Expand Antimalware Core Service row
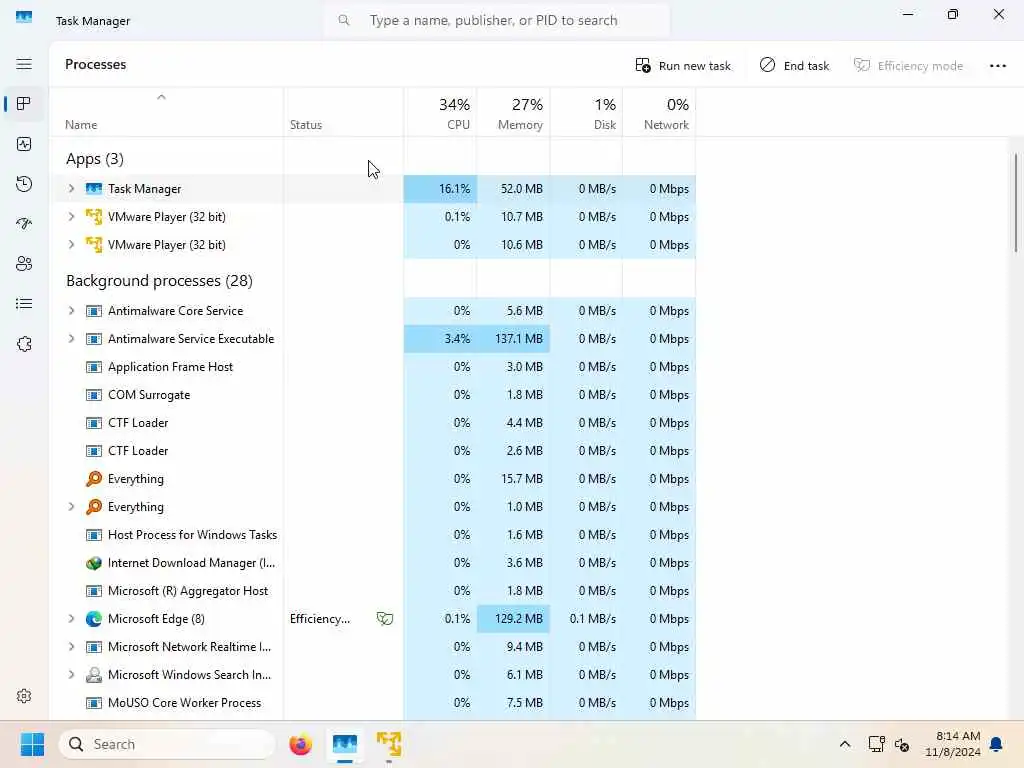Screen dimensions: 1024x768 (x=71, y=311)
